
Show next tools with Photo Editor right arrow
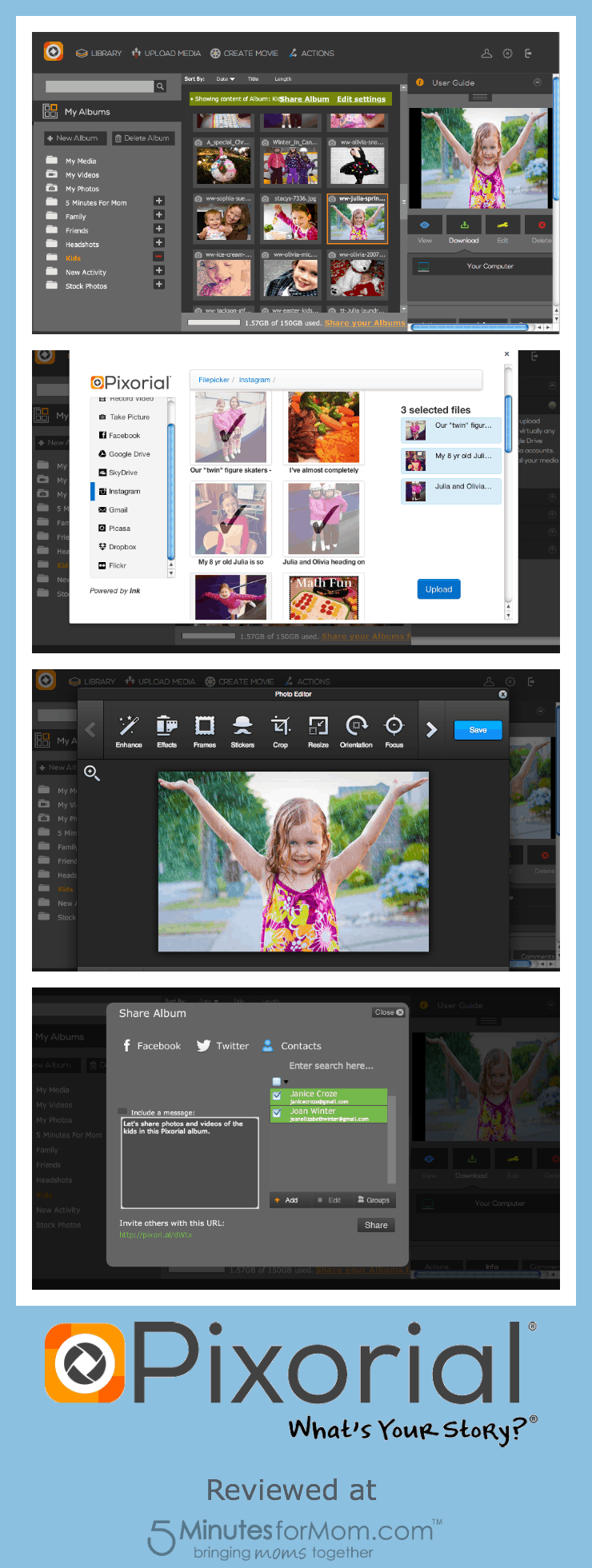[x=432, y=729]
